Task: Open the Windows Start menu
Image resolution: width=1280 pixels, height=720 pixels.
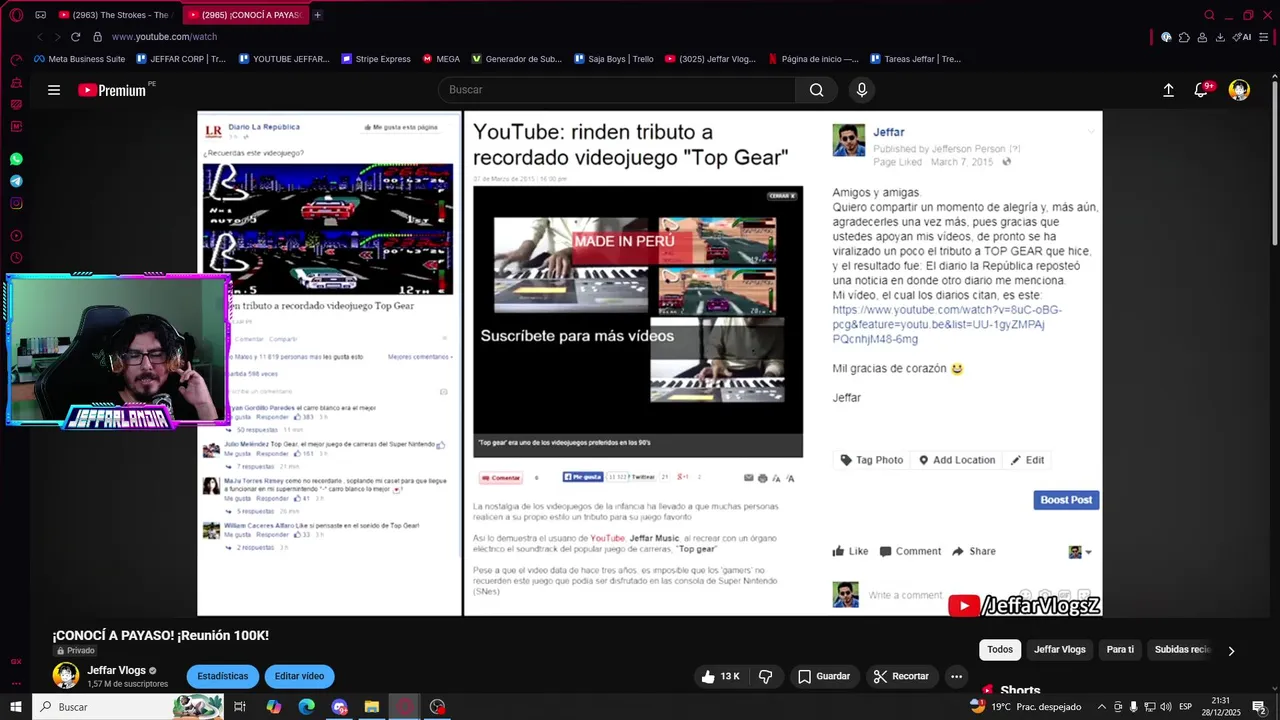Action: [x=16, y=707]
